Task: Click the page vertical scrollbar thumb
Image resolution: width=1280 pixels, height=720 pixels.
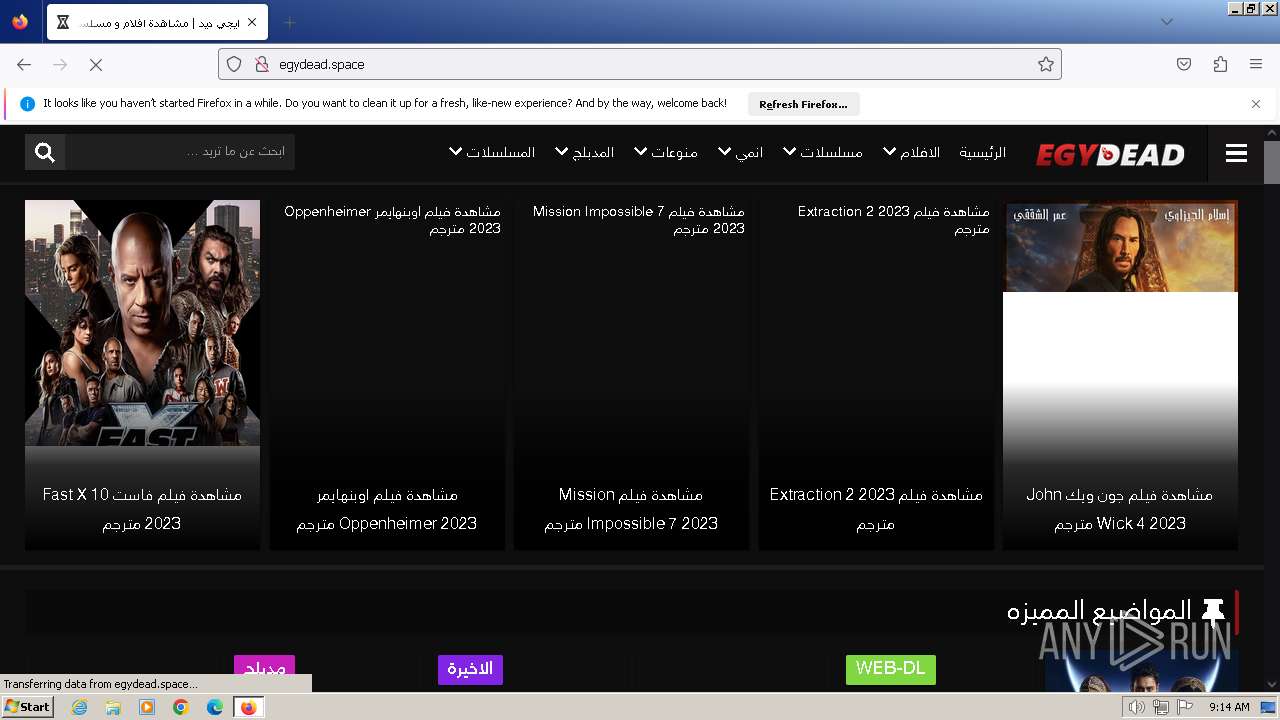Action: [x=1272, y=162]
